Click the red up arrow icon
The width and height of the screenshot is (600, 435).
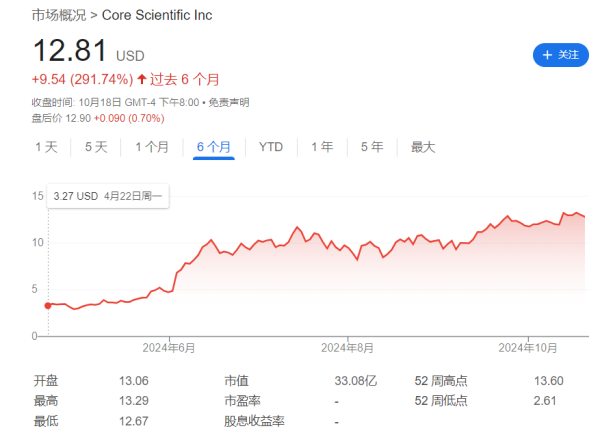click(x=142, y=79)
